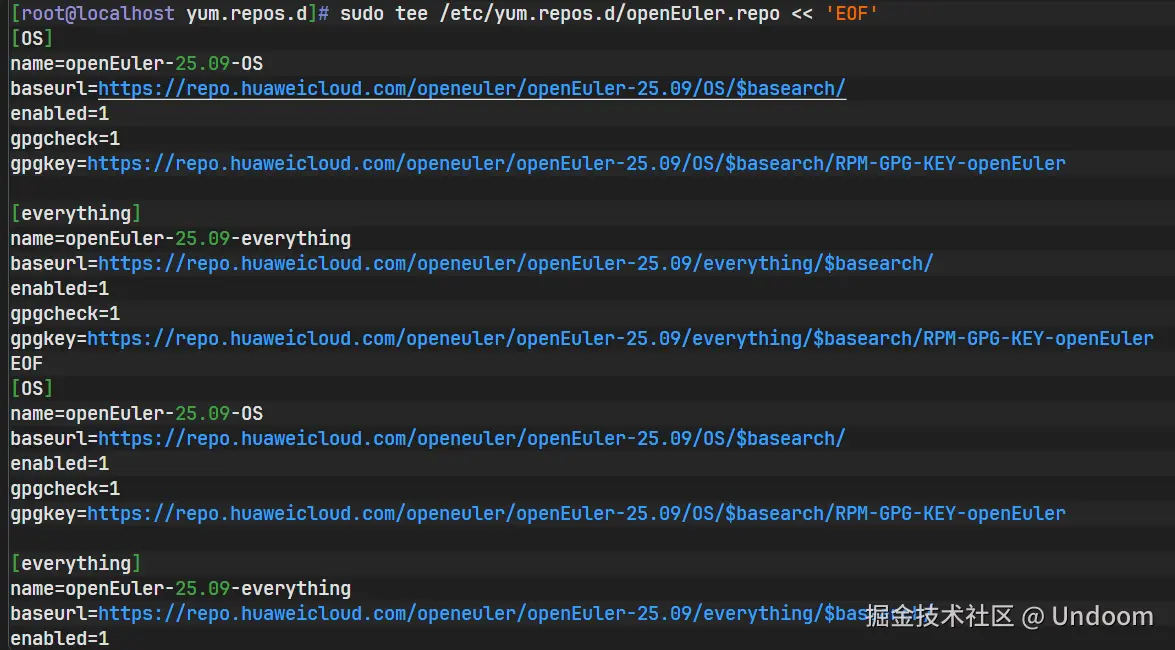Click the [everything] header before EOF

click(x=76, y=214)
